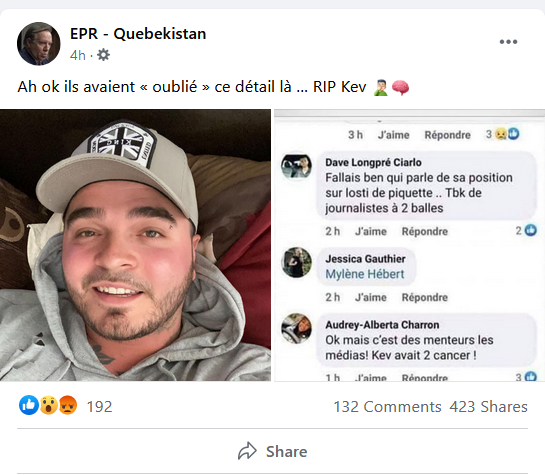Open the man in cap photo
The image size is (545, 475).
[135, 245]
